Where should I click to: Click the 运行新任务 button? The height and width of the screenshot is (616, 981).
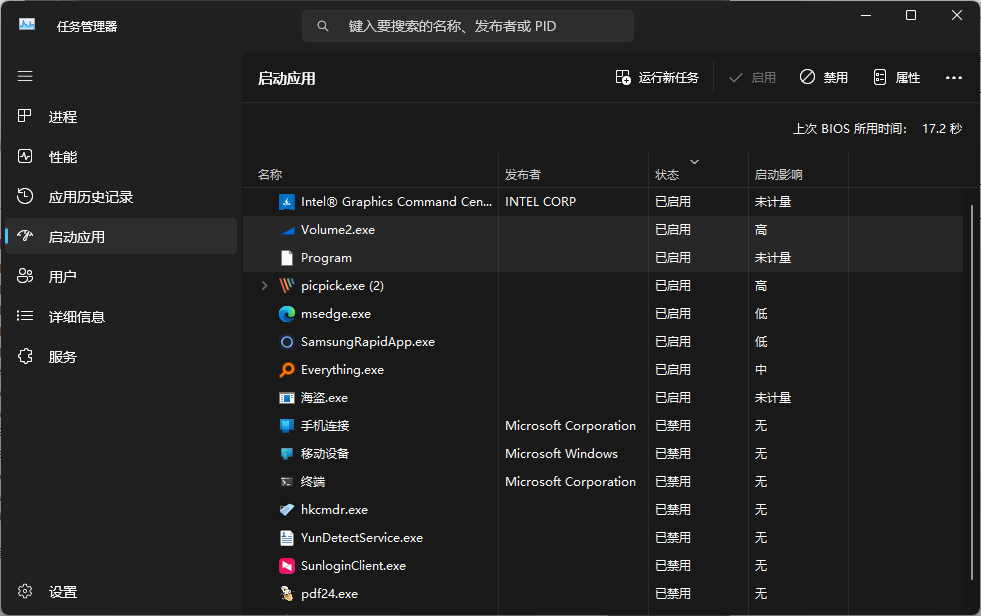[657, 78]
